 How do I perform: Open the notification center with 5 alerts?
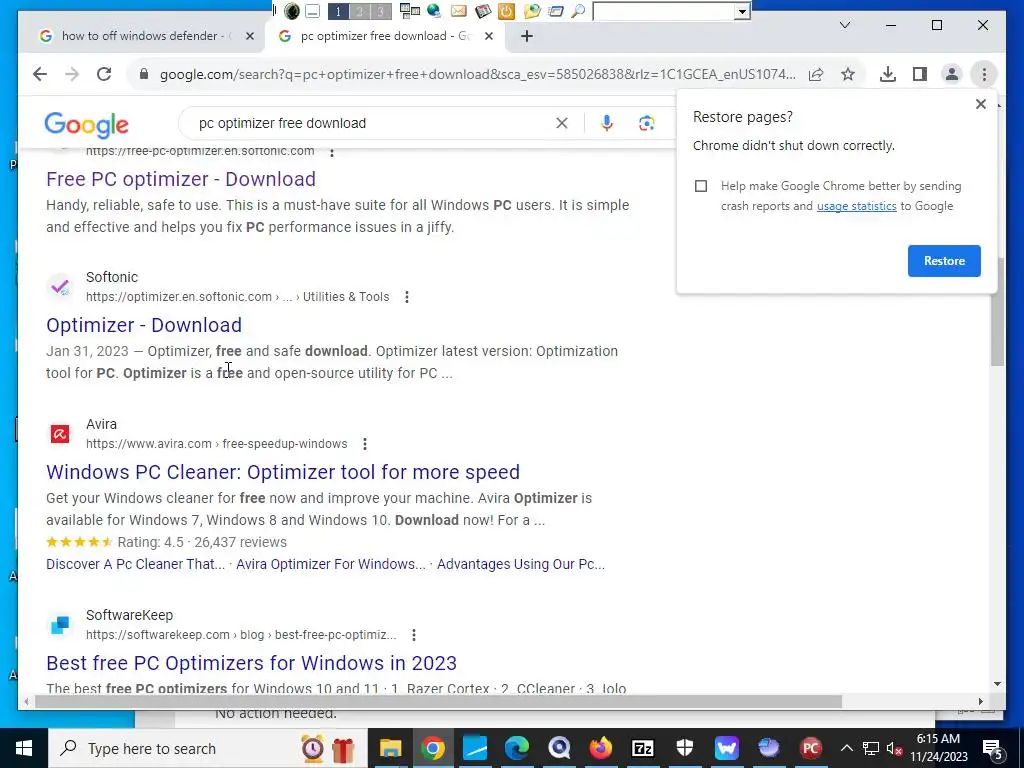[x=992, y=748]
